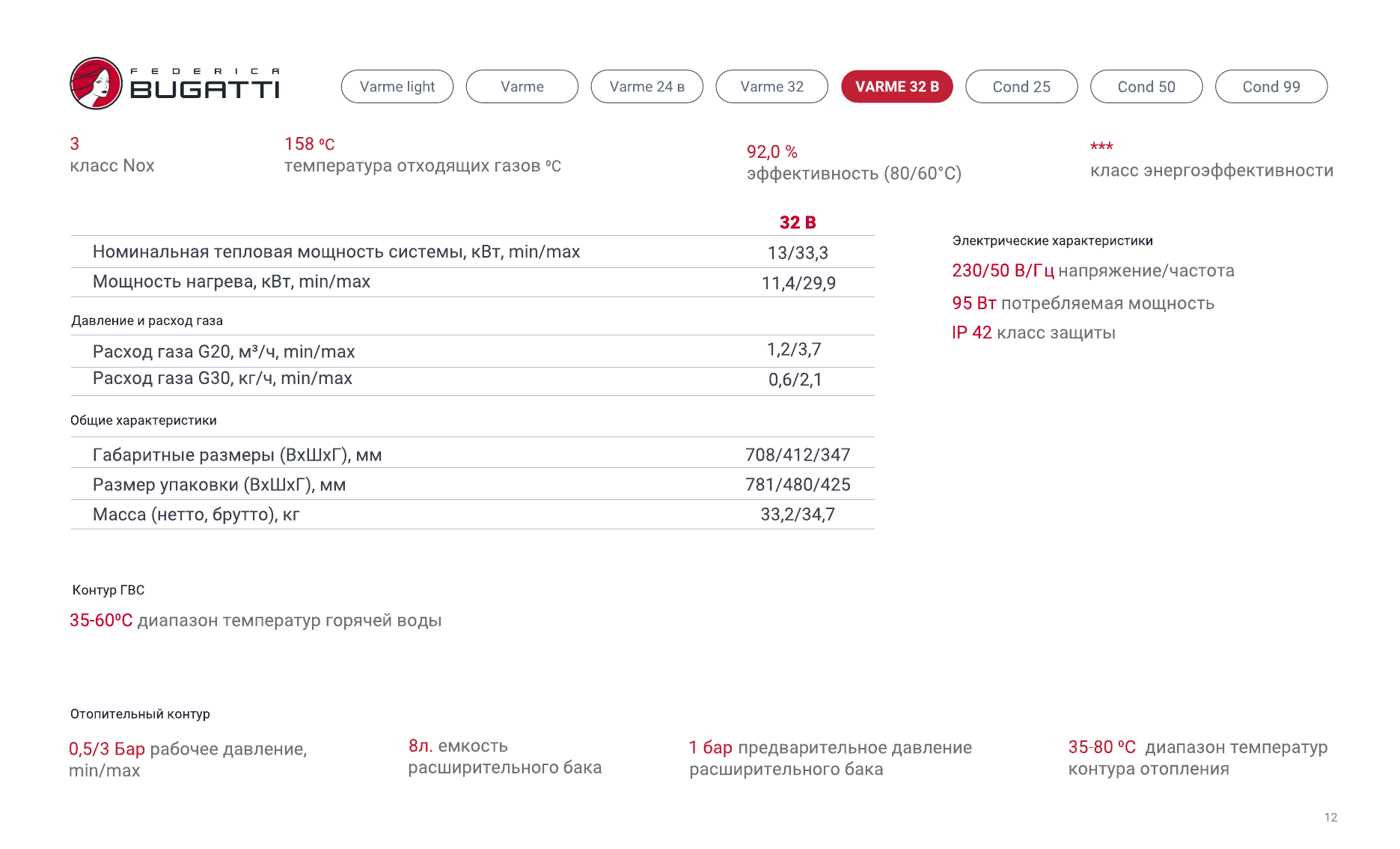
Task: Switch to the Varme tab
Action: [522, 87]
